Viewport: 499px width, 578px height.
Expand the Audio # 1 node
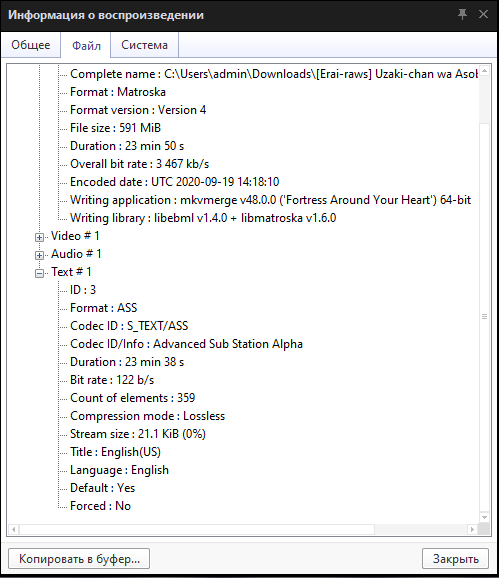pos(39,255)
